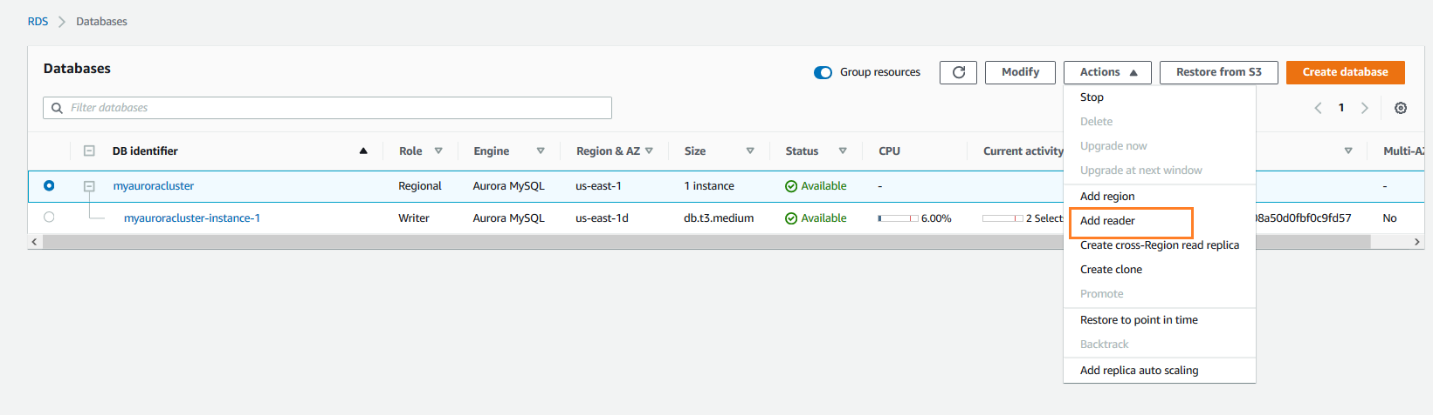Sort by DB identifier ascending arrow
Viewport: 1433px width, 415px height.
tap(363, 151)
